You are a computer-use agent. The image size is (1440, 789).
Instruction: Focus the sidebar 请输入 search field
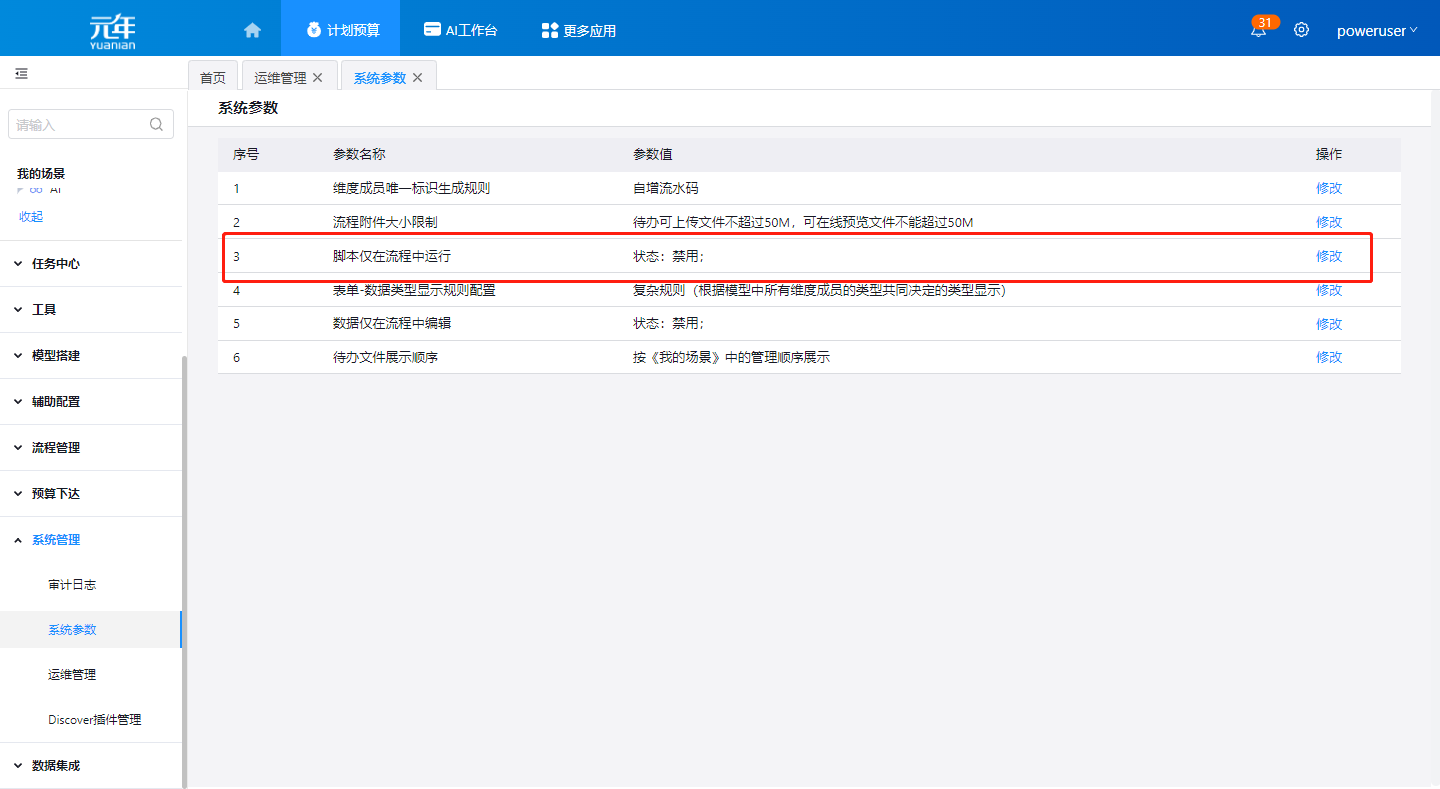click(x=78, y=125)
